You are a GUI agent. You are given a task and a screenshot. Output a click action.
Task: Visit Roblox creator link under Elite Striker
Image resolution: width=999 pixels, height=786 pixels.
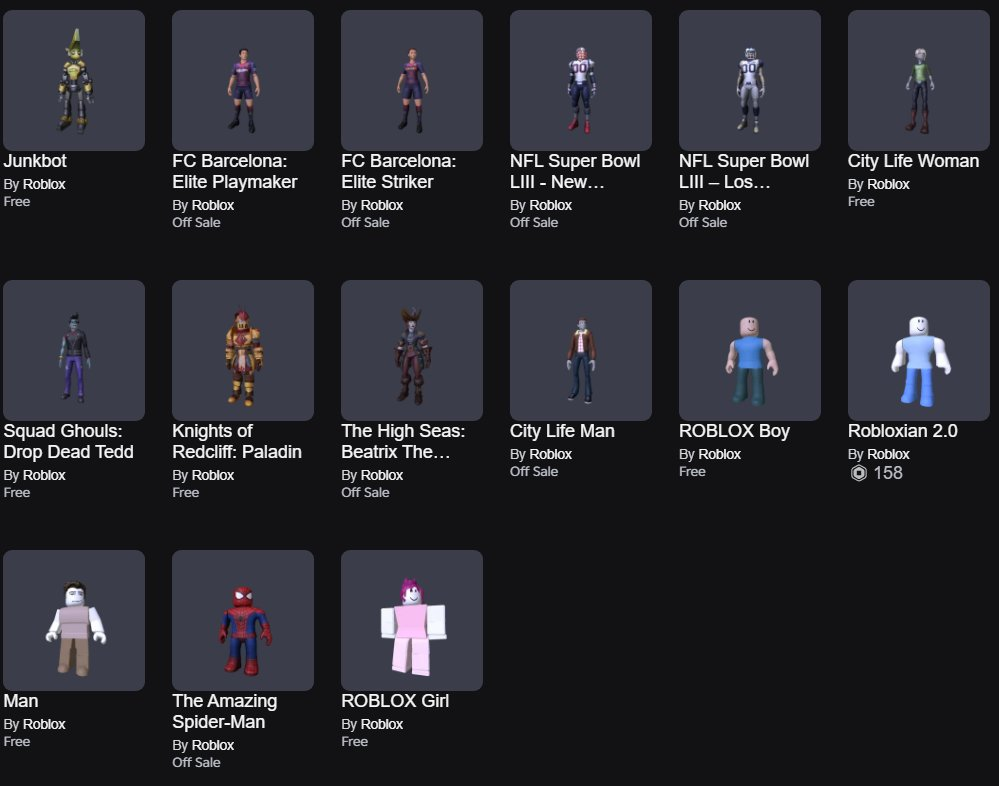click(382, 206)
